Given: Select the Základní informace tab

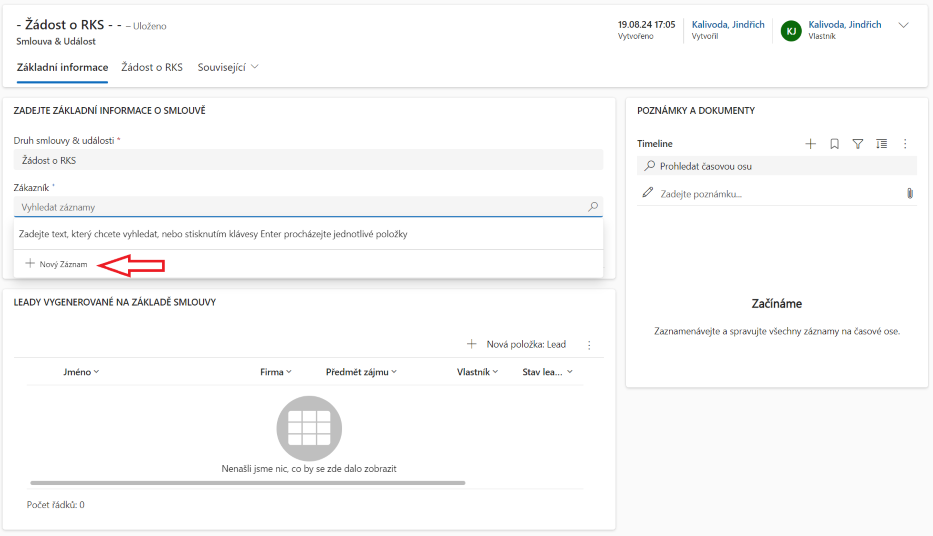Looking at the screenshot, I should click(x=62, y=67).
